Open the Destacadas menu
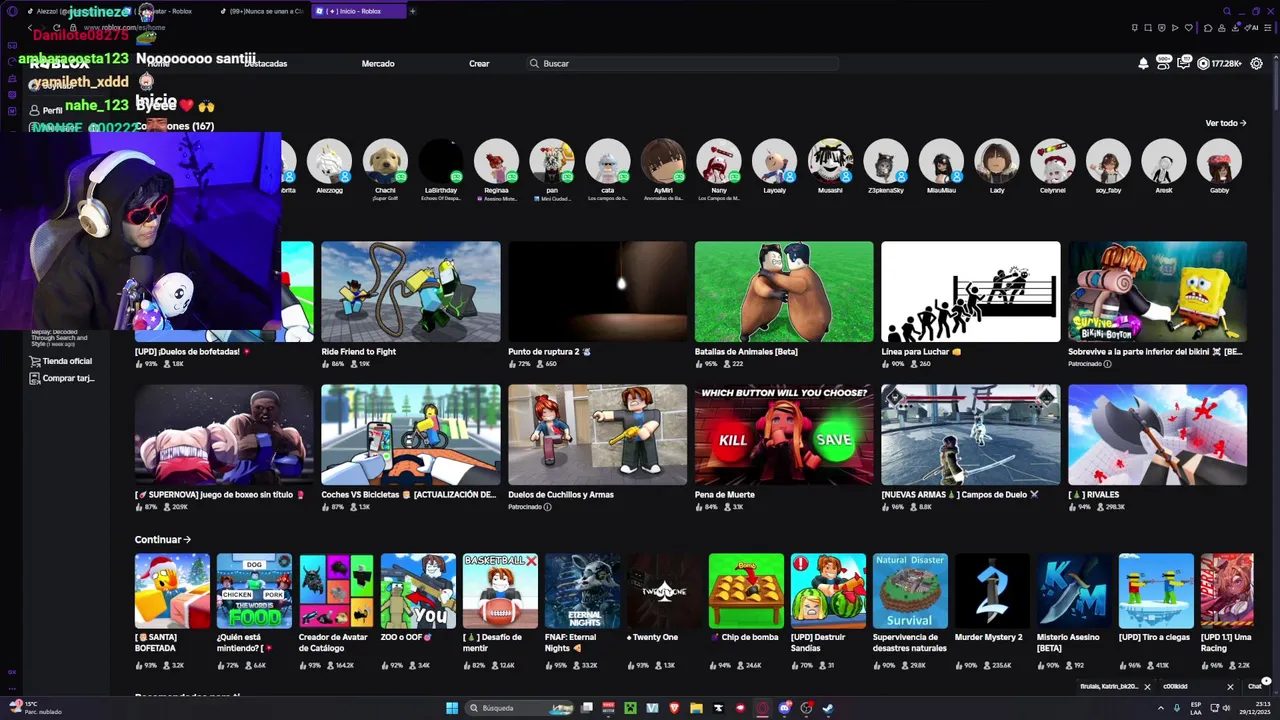The height and width of the screenshot is (720, 1280). pyautogui.click(x=266, y=63)
